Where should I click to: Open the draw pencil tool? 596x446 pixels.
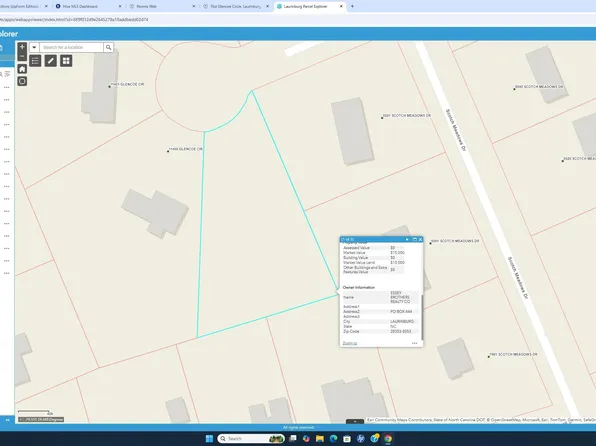pos(51,61)
